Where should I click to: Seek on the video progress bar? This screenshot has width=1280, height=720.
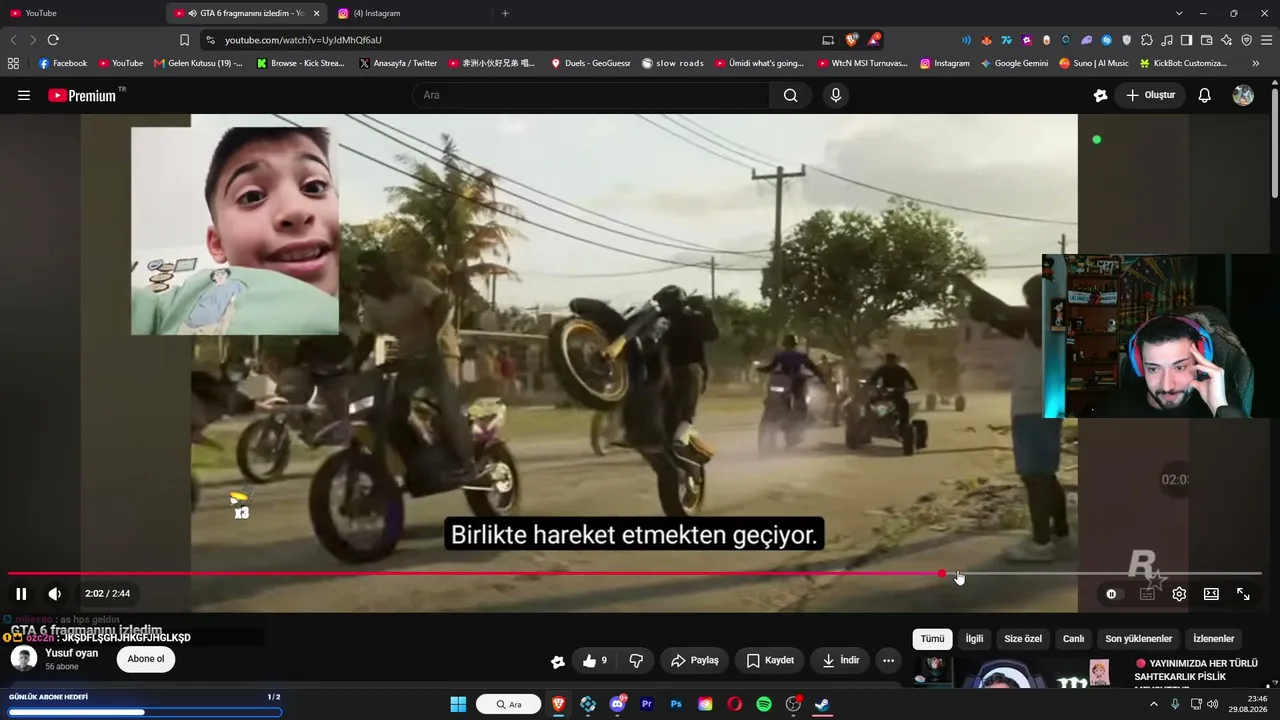635,574
